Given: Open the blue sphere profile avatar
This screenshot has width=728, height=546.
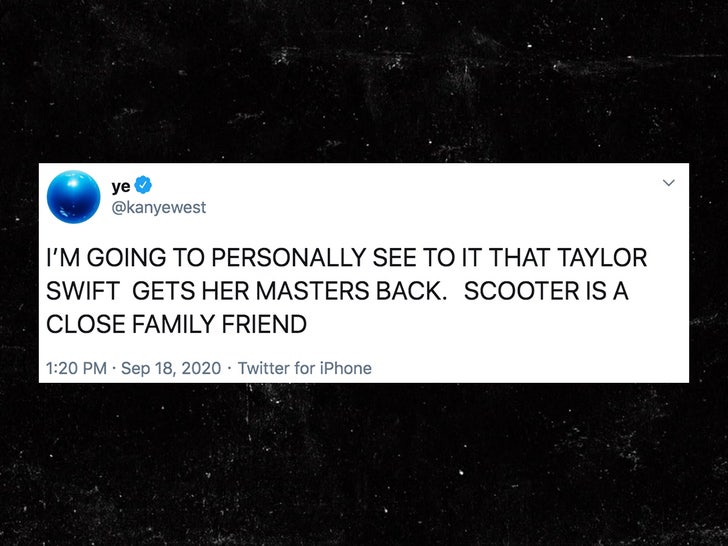Looking at the screenshot, I should click(x=73, y=197).
